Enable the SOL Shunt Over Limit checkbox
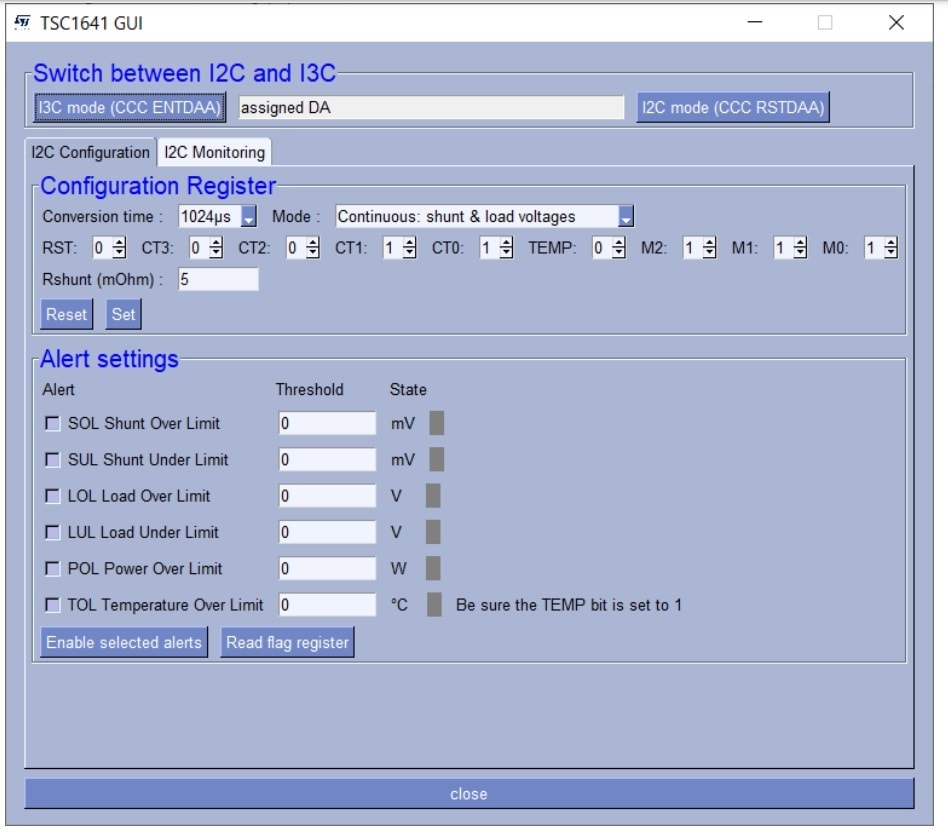The width and height of the screenshot is (948, 833). click(52, 423)
